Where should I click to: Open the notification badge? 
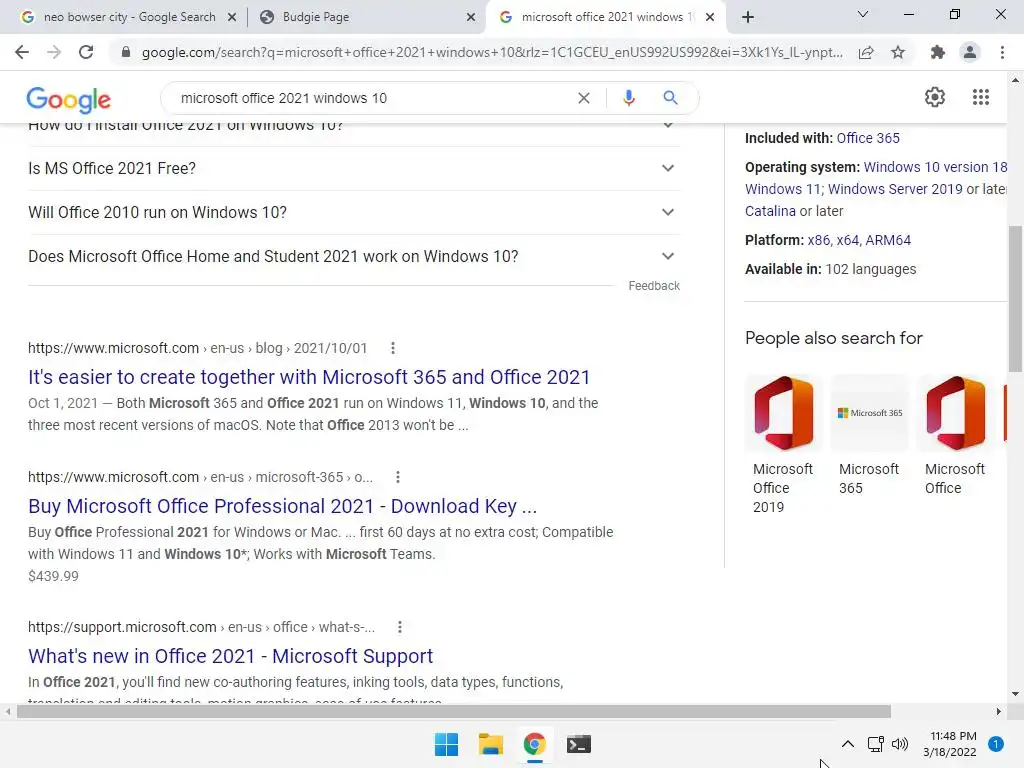click(996, 744)
